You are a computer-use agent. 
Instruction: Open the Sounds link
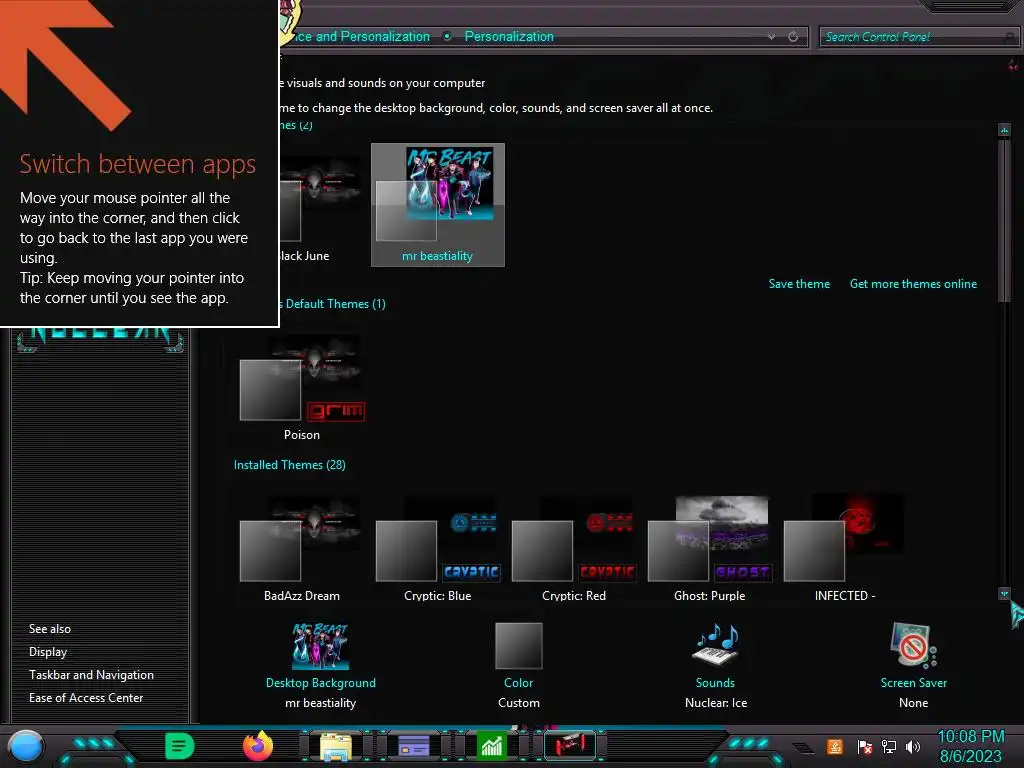pos(715,682)
